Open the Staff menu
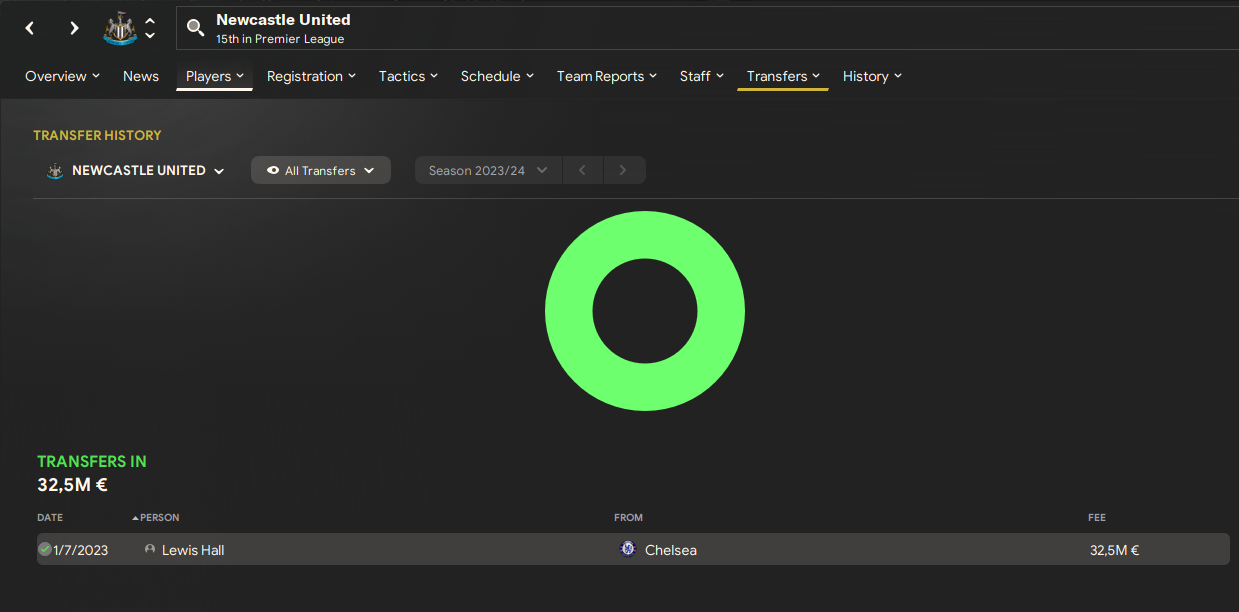 [x=701, y=76]
